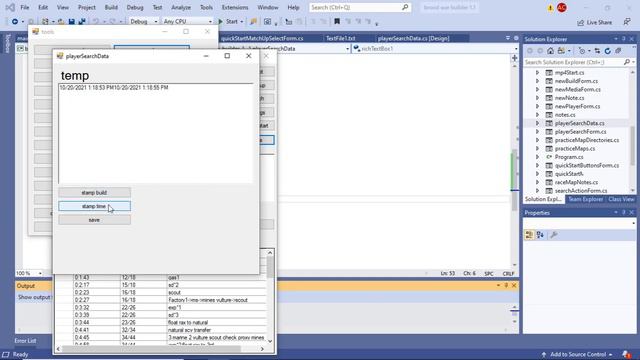Click the Solution Explorer Home icon
The width and height of the screenshot is (640, 360).
[551, 51]
